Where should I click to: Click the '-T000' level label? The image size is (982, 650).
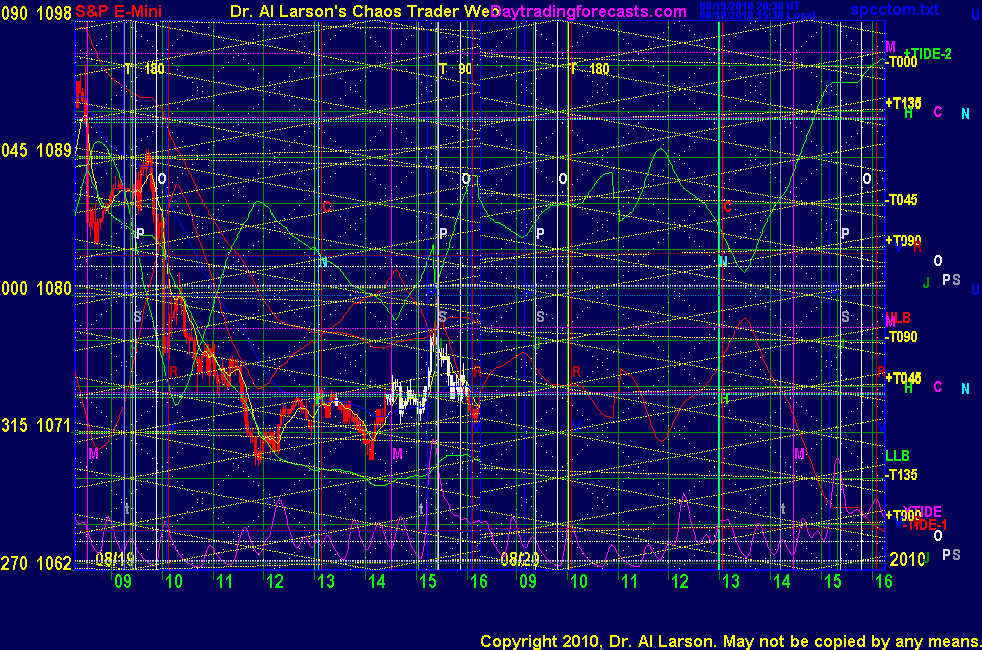click(x=901, y=61)
